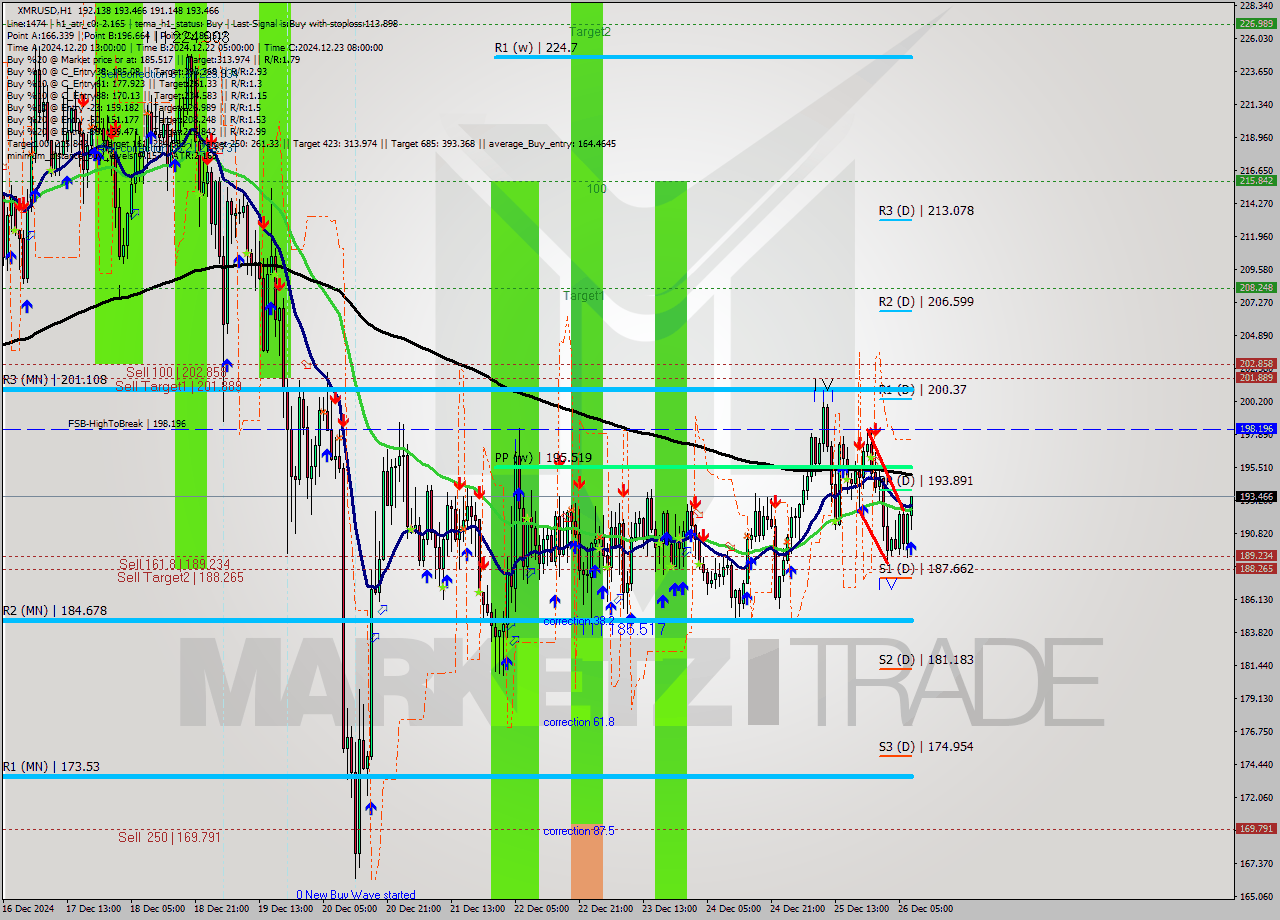Click the XMRUSD.H1 symbol title text

[x=44, y=9]
